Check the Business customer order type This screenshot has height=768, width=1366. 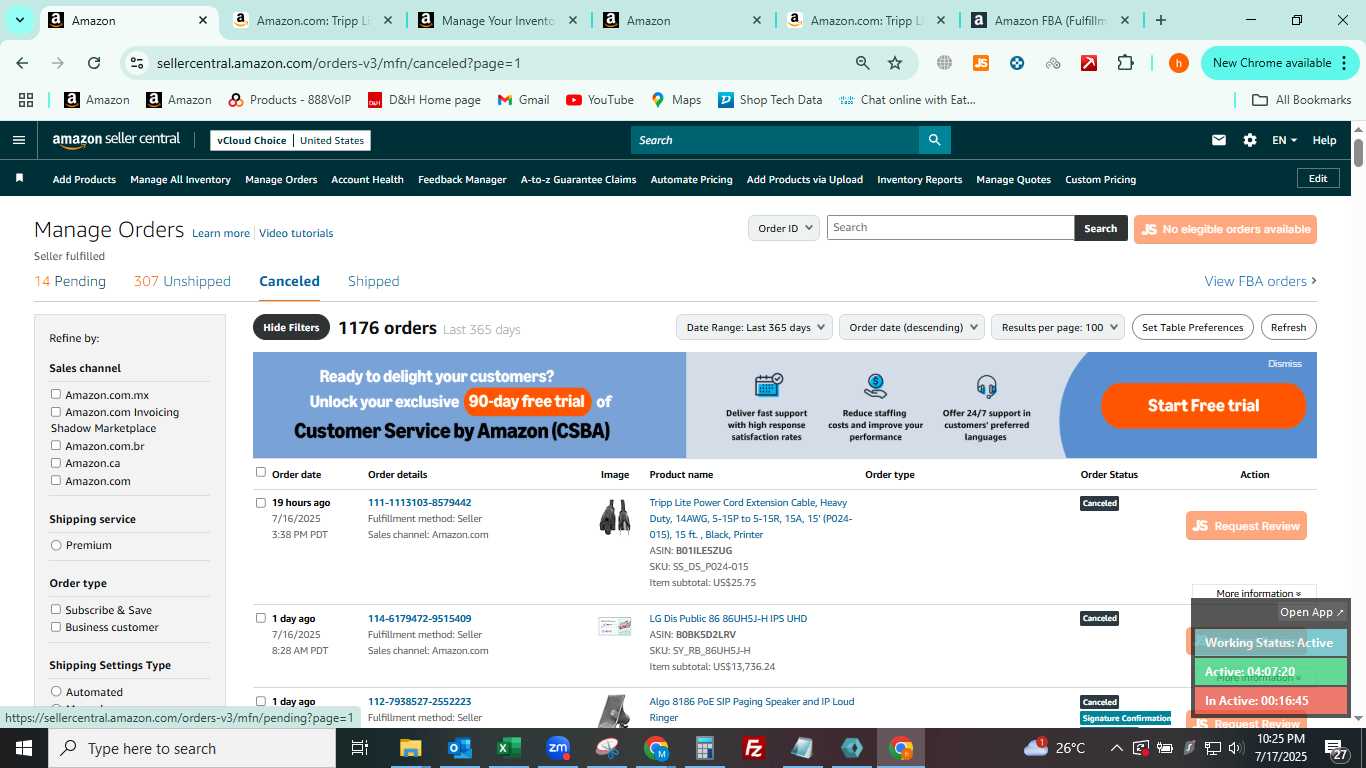click(56, 627)
